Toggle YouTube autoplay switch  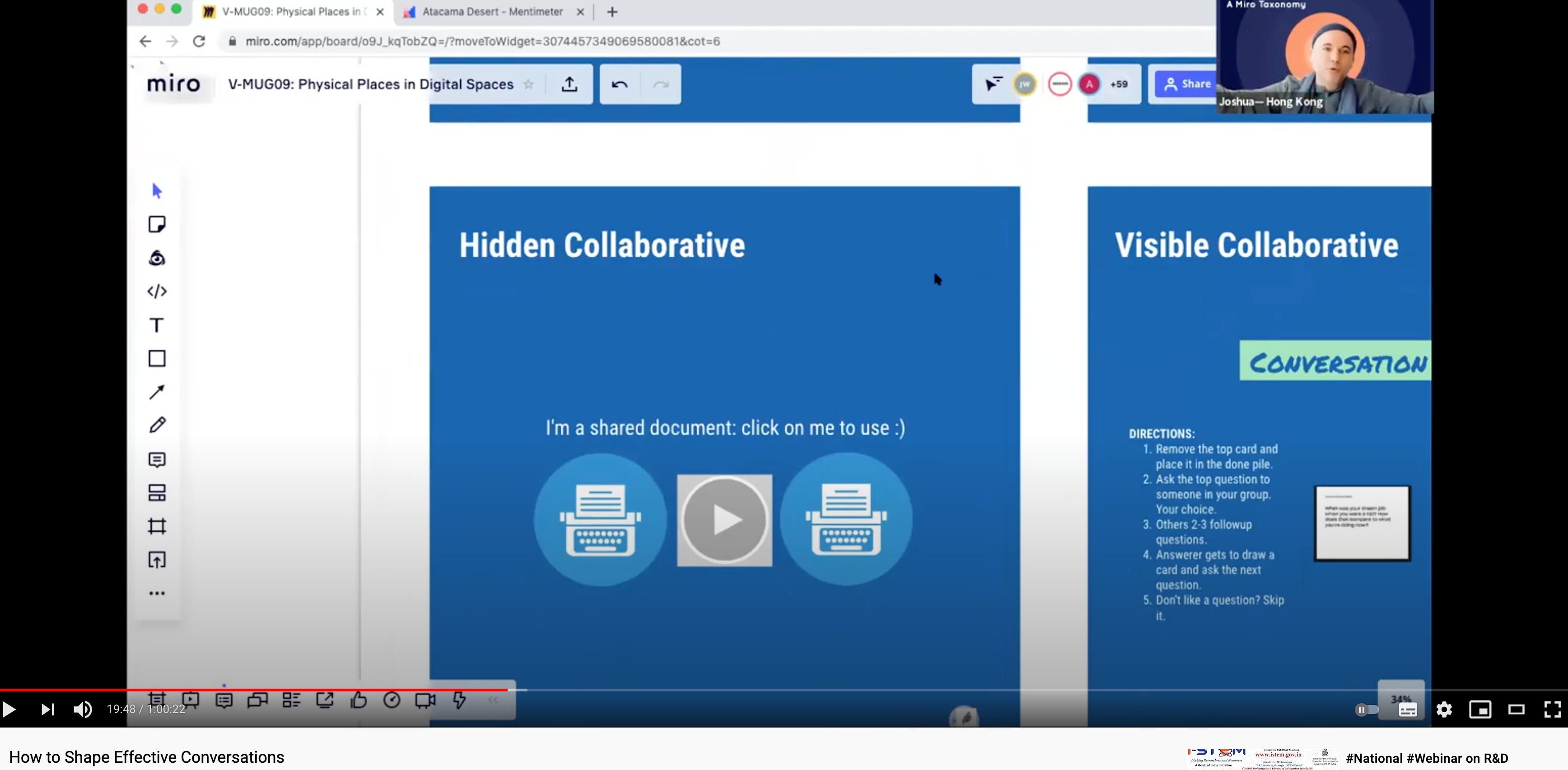point(1367,709)
